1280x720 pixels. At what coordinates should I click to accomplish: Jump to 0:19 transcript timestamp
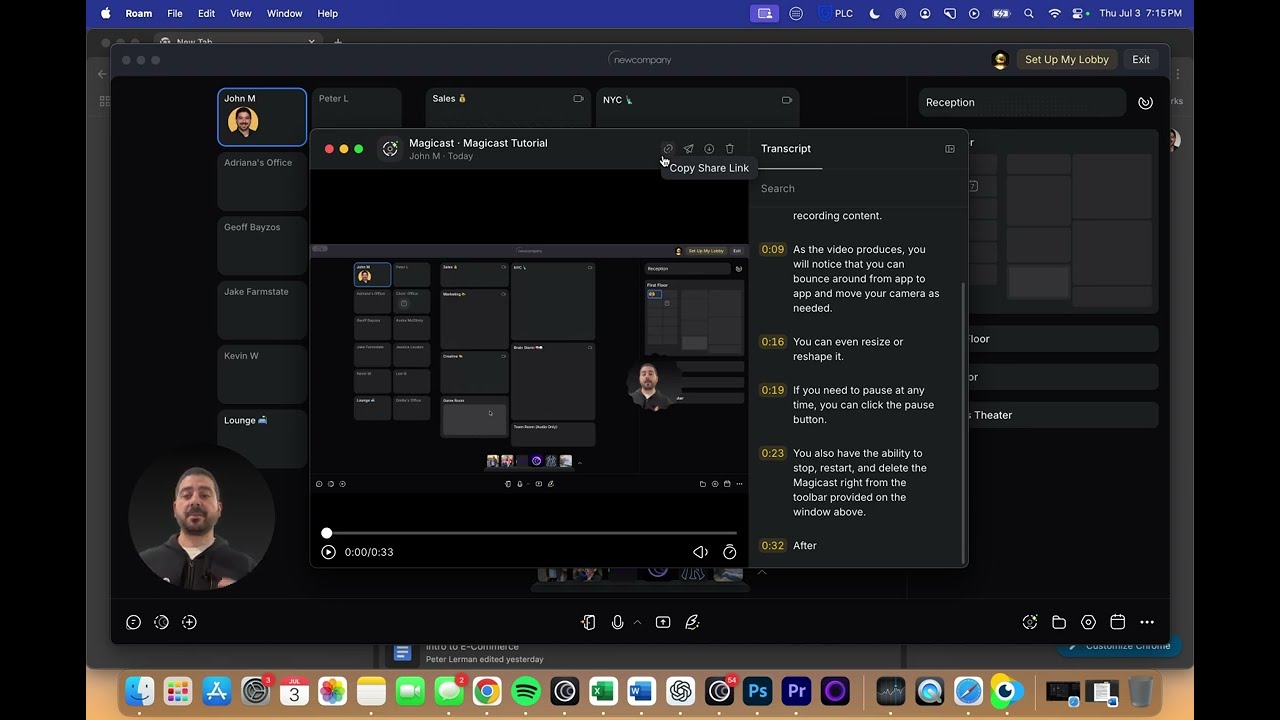point(772,390)
